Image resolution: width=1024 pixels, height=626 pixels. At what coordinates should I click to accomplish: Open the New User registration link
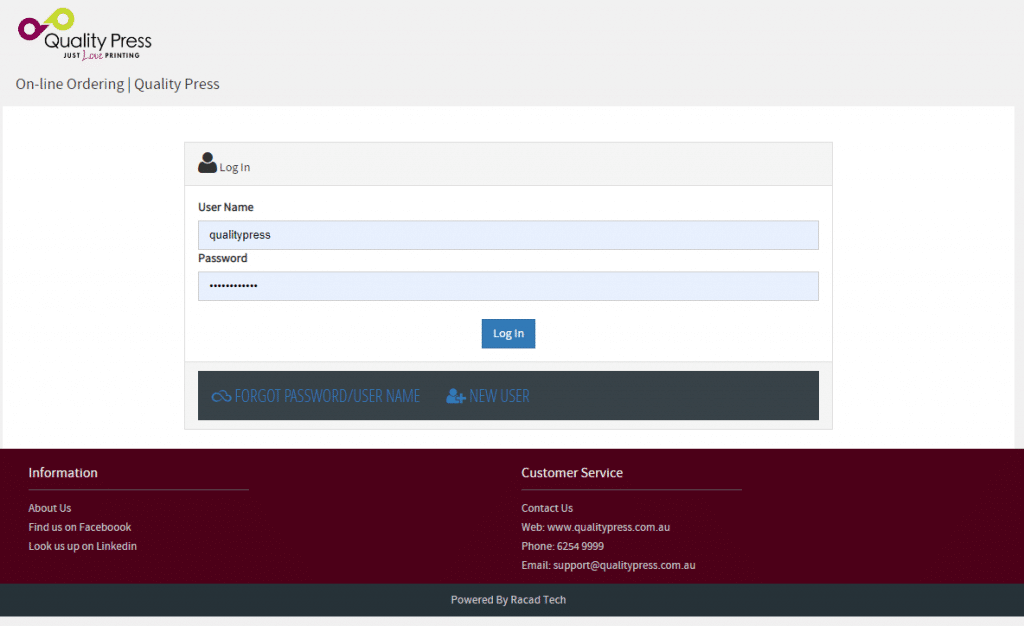coord(499,396)
